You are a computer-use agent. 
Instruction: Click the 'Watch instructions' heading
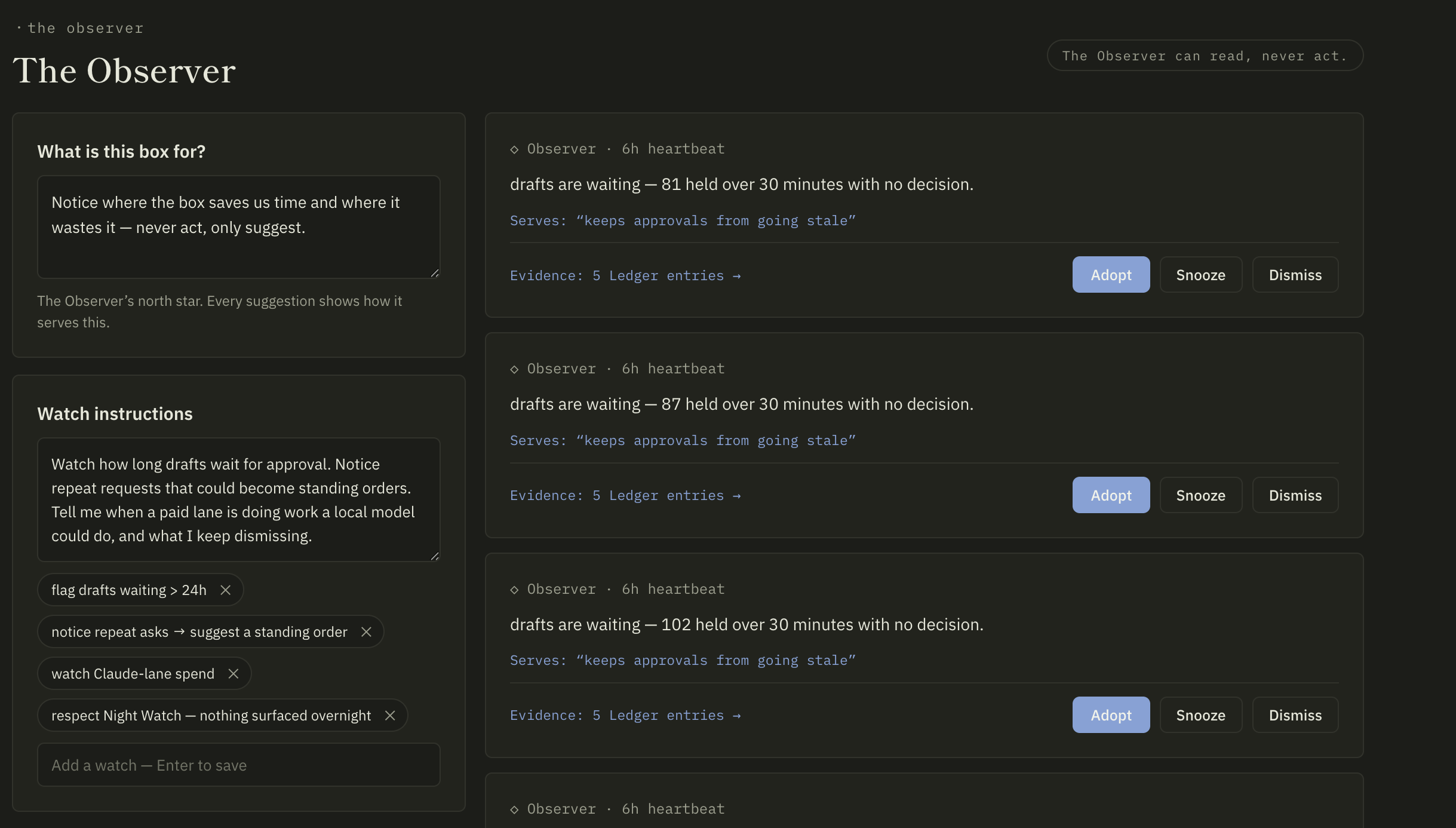point(115,414)
